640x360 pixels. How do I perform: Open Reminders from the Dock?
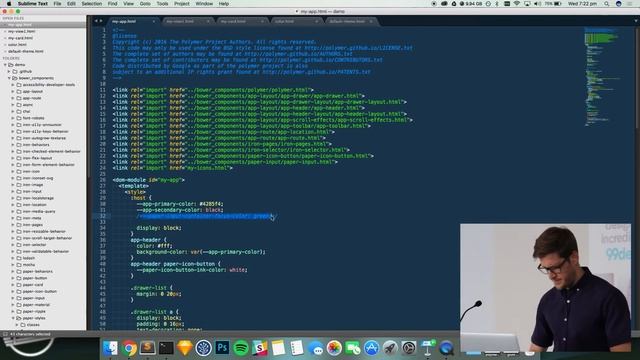click(297, 348)
